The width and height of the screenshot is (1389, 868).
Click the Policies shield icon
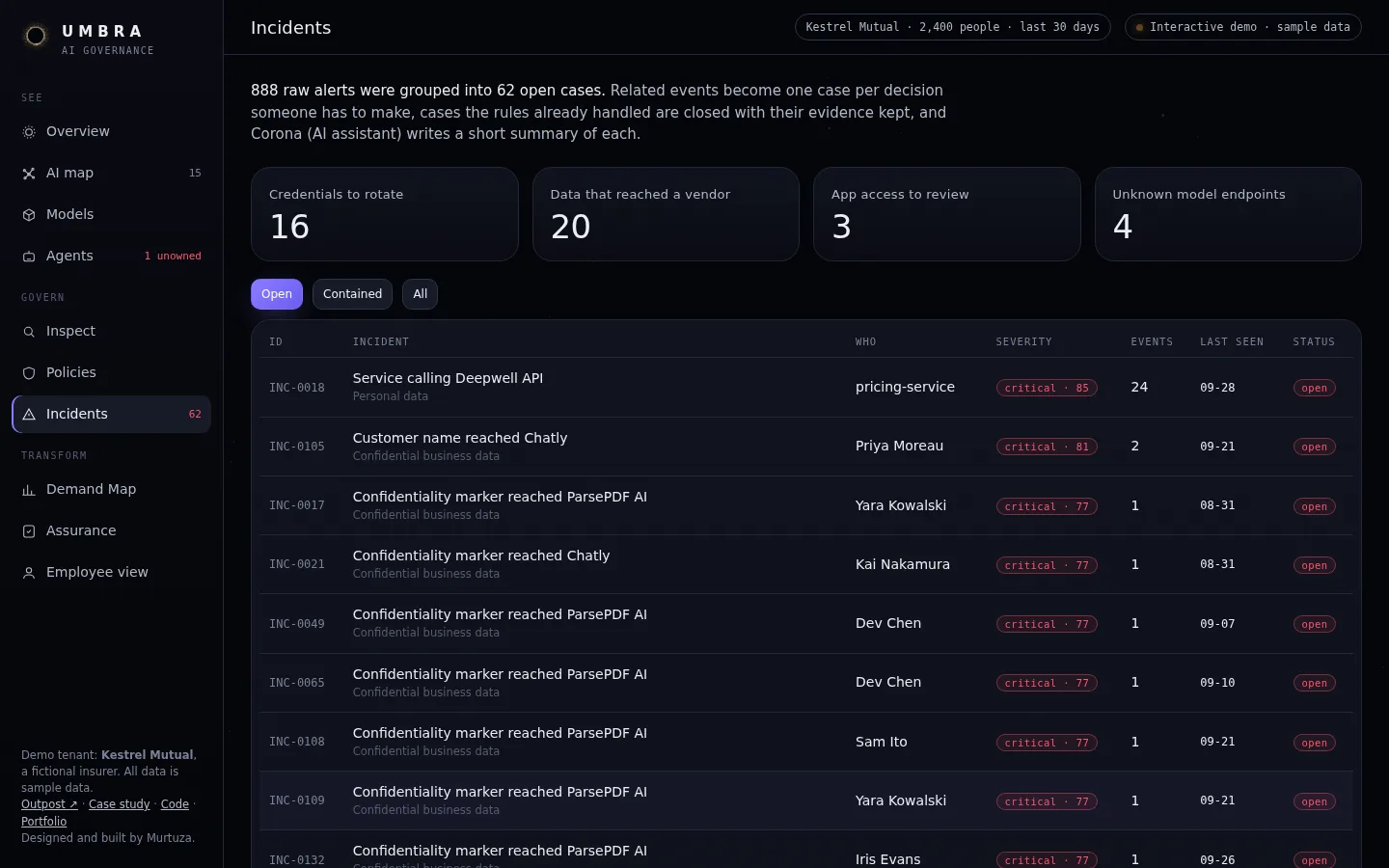pos(29,373)
